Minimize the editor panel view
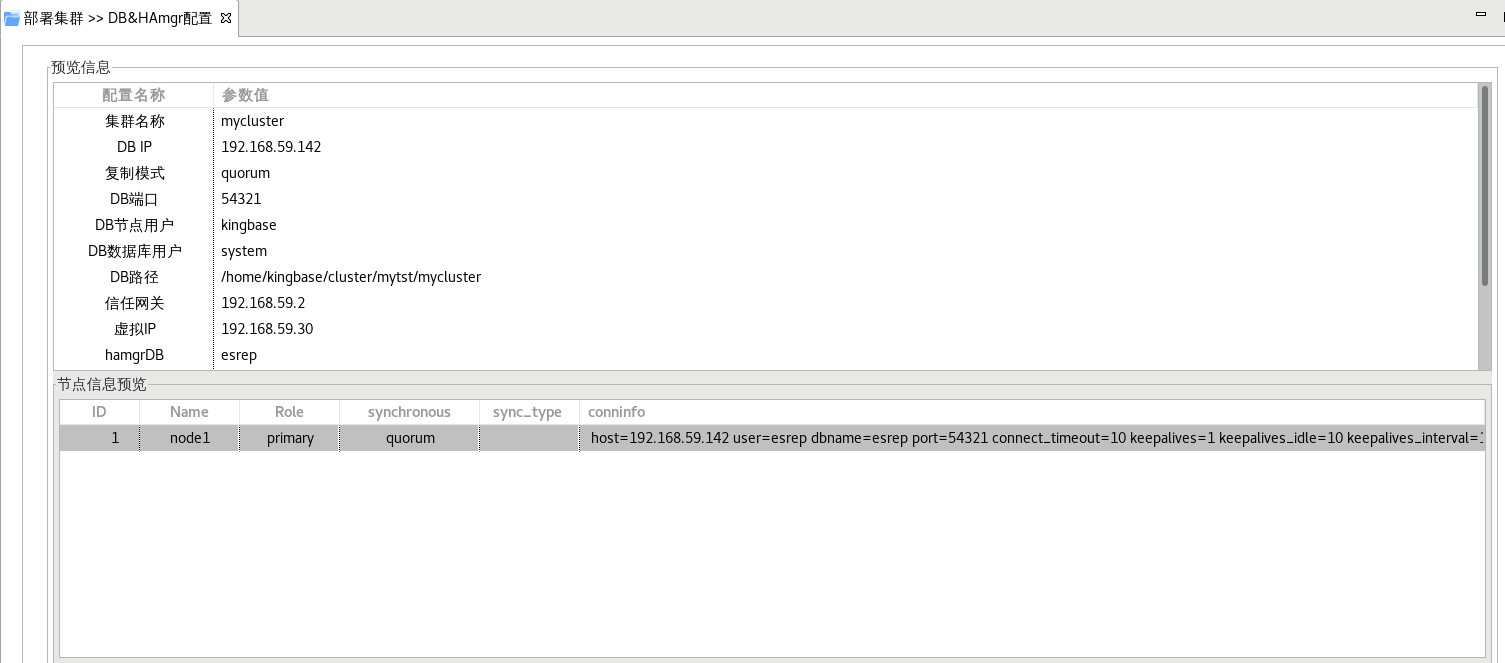The width and height of the screenshot is (1505, 663). tap(1481, 14)
